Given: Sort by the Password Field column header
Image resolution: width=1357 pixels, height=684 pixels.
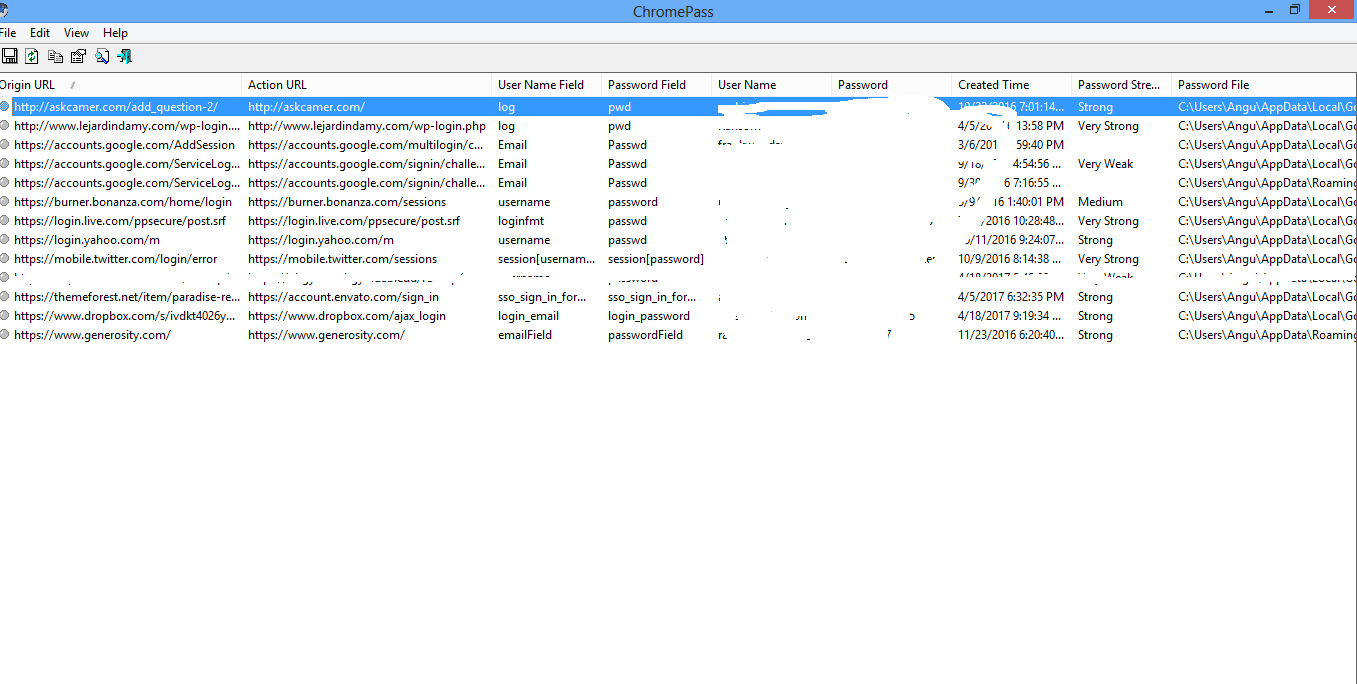Looking at the screenshot, I should coord(656,85).
